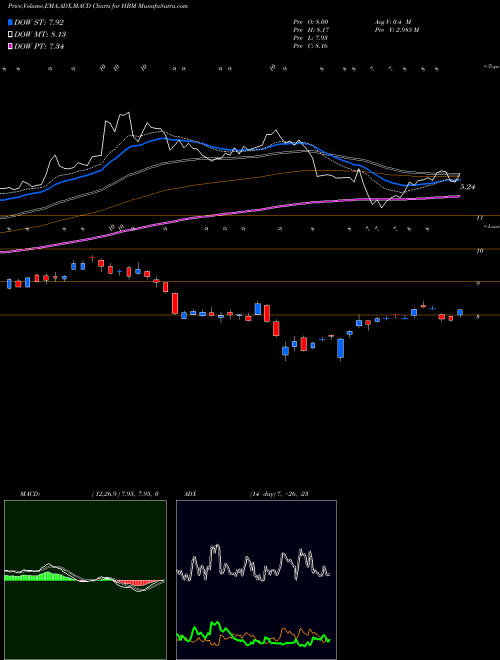Click the 'Avg V: 6.4 M' volume text
This screenshot has width=500, height=660.
point(391,22)
